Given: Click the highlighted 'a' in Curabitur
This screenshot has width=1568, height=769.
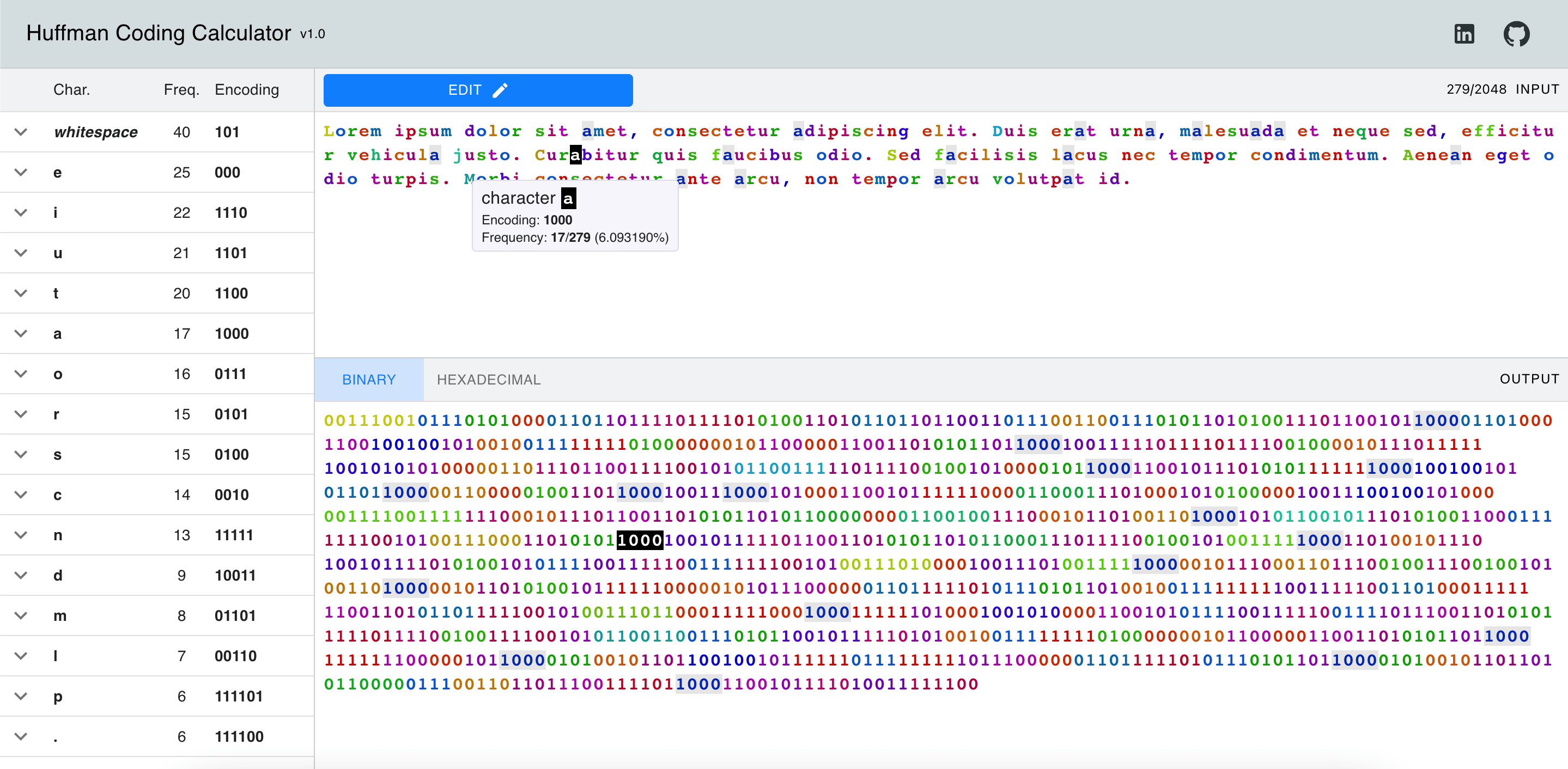Looking at the screenshot, I should coord(575,155).
